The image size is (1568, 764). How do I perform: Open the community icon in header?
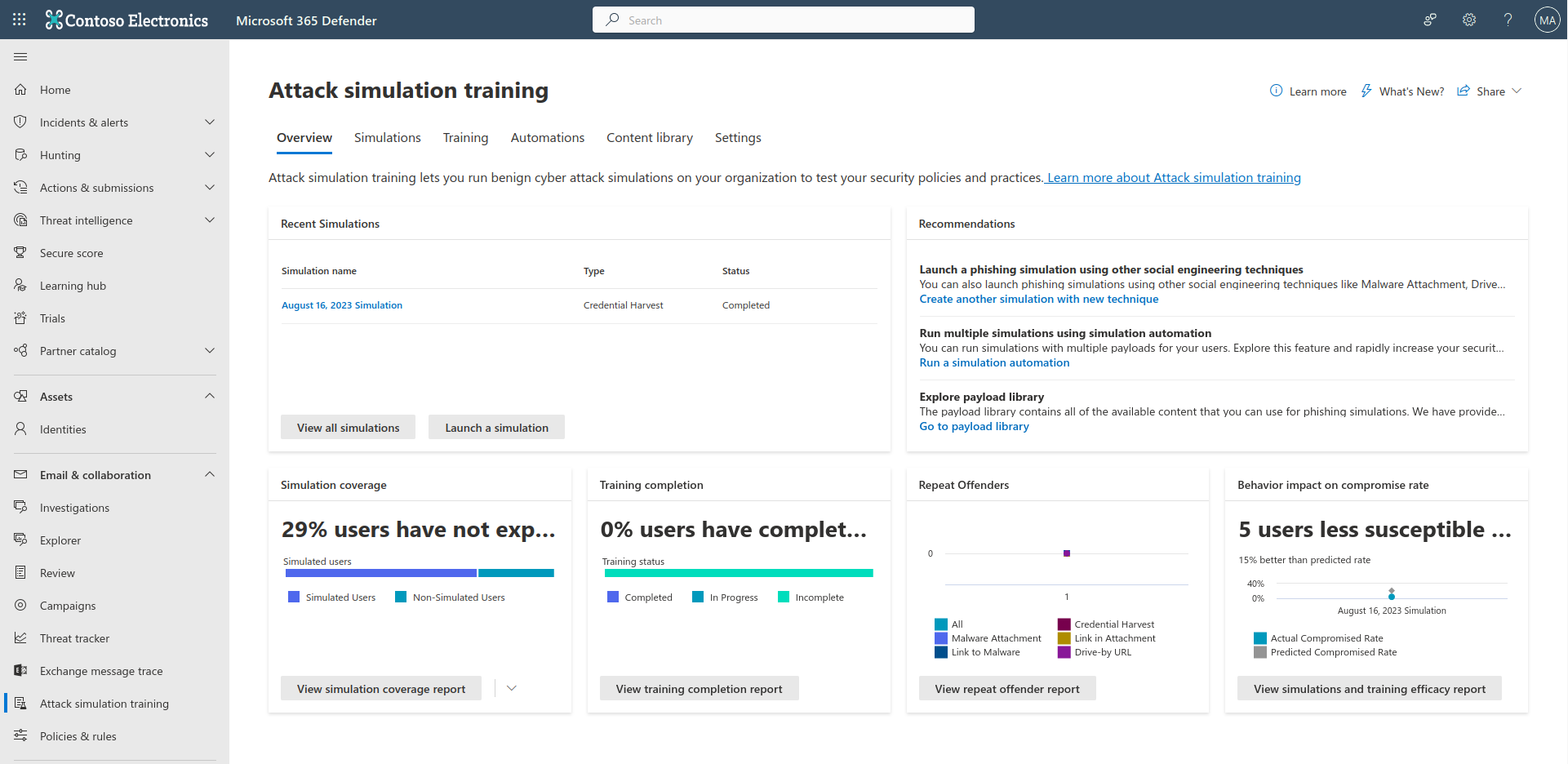click(x=1430, y=20)
